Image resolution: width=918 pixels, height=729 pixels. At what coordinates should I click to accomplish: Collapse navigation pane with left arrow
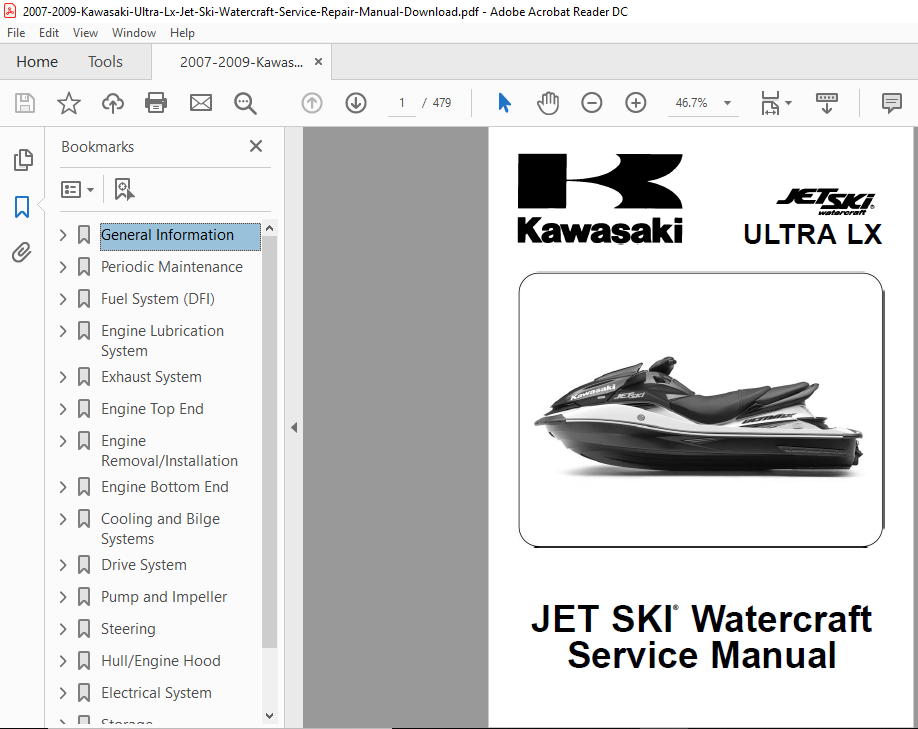294,427
